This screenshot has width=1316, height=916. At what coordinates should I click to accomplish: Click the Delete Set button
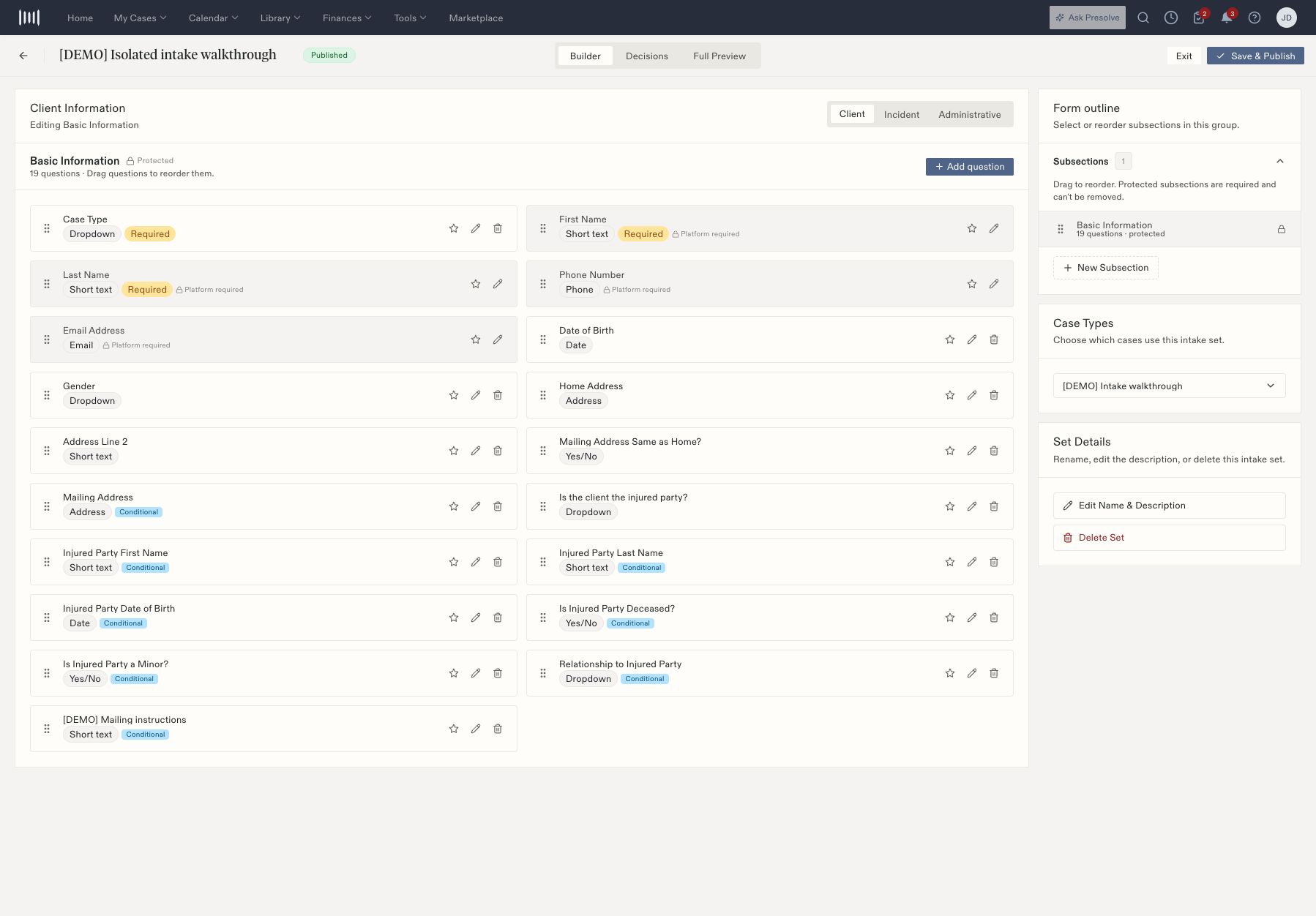point(1170,538)
